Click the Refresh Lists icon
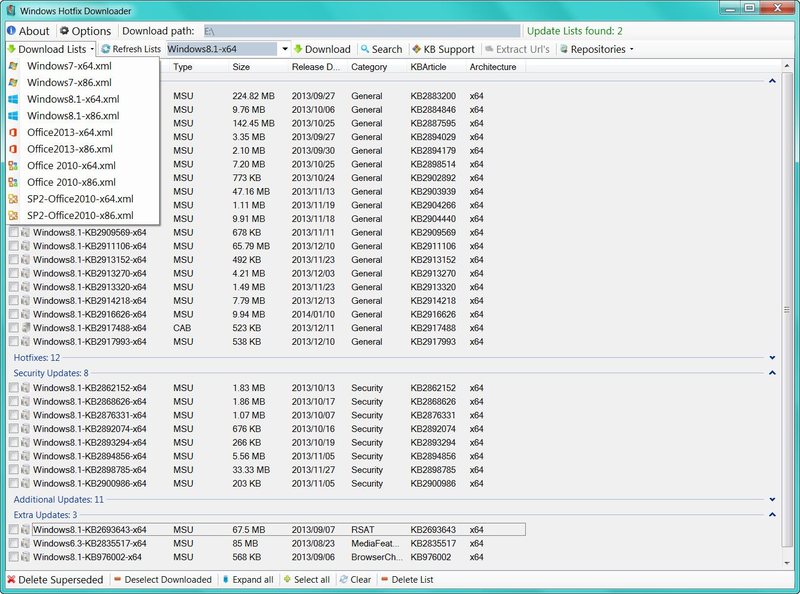Image resolution: width=800 pixels, height=594 pixels. (x=106, y=49)
